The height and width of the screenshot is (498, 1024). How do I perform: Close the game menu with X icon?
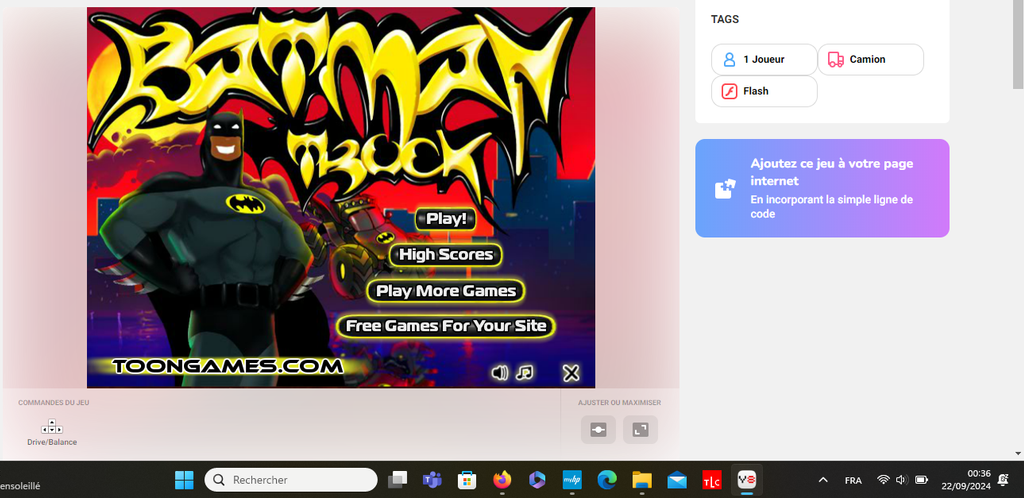click(x=571, y=373)
